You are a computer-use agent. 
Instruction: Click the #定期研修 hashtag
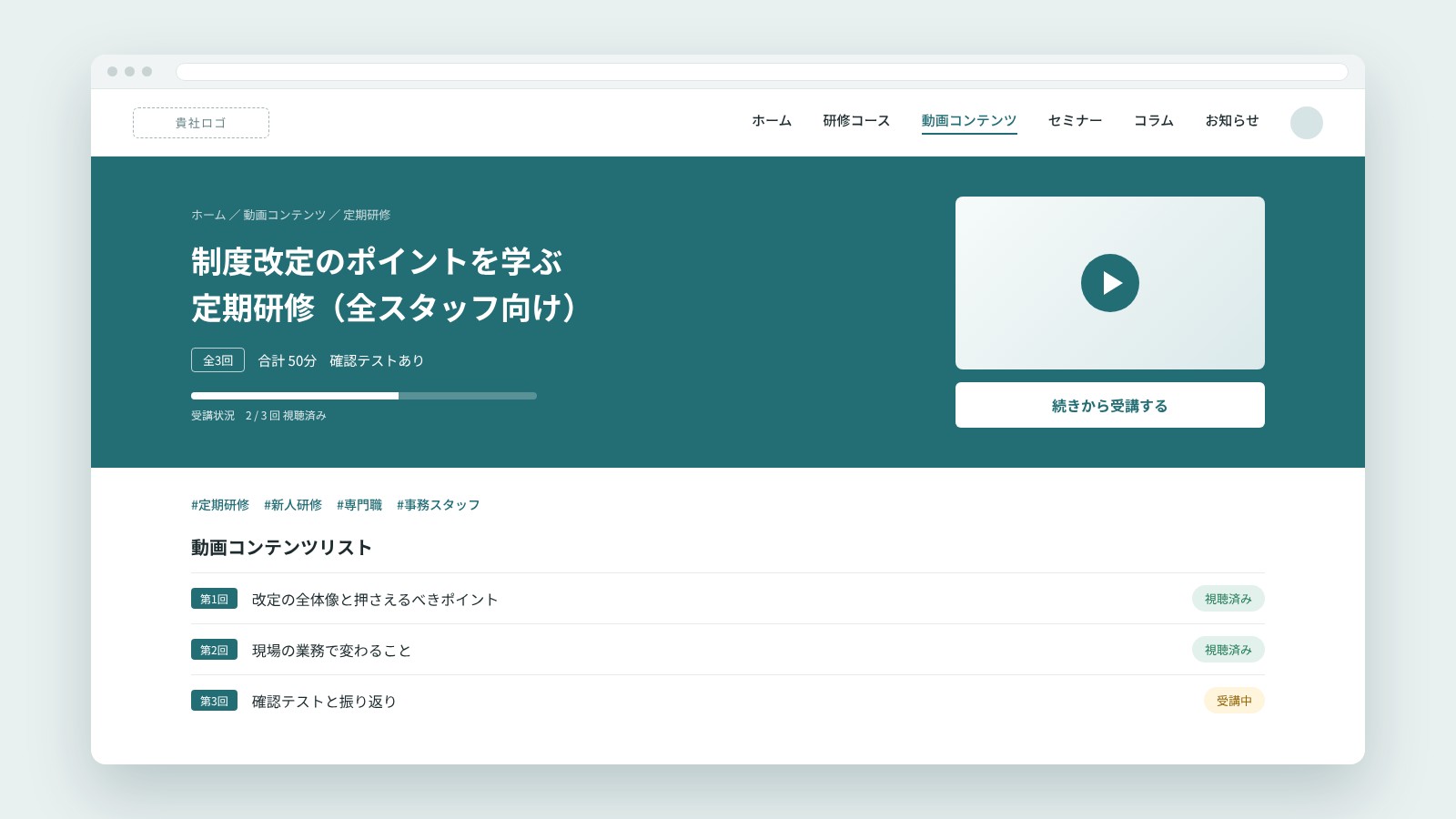220,505
